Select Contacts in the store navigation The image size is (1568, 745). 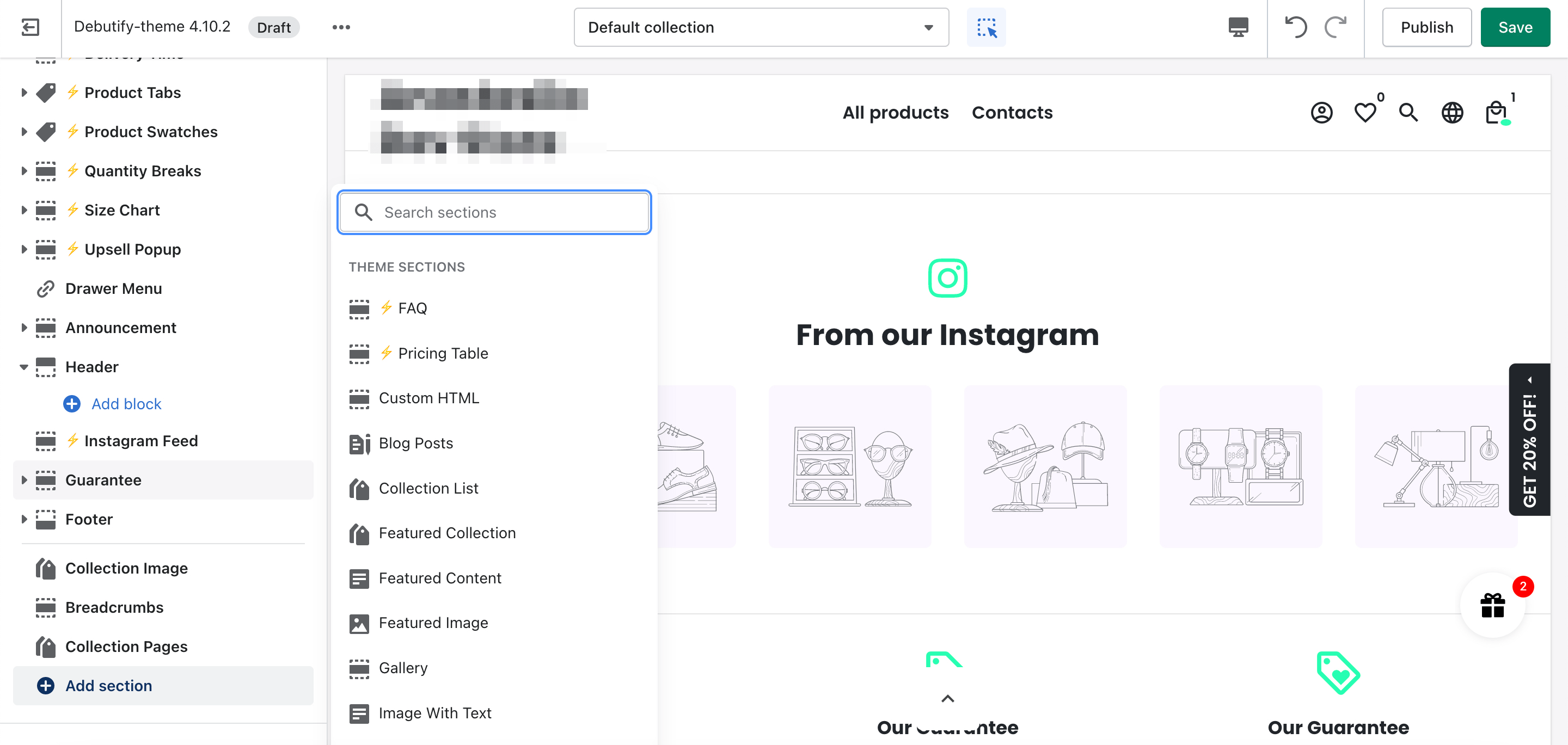click(x=1012, y=113)
